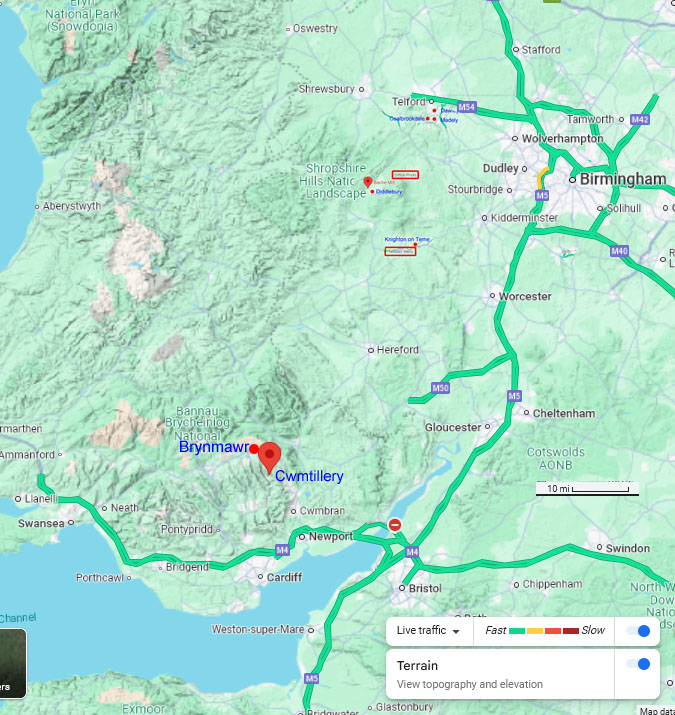Click the M5 shield below Dudley

click(x=542, y=196)
